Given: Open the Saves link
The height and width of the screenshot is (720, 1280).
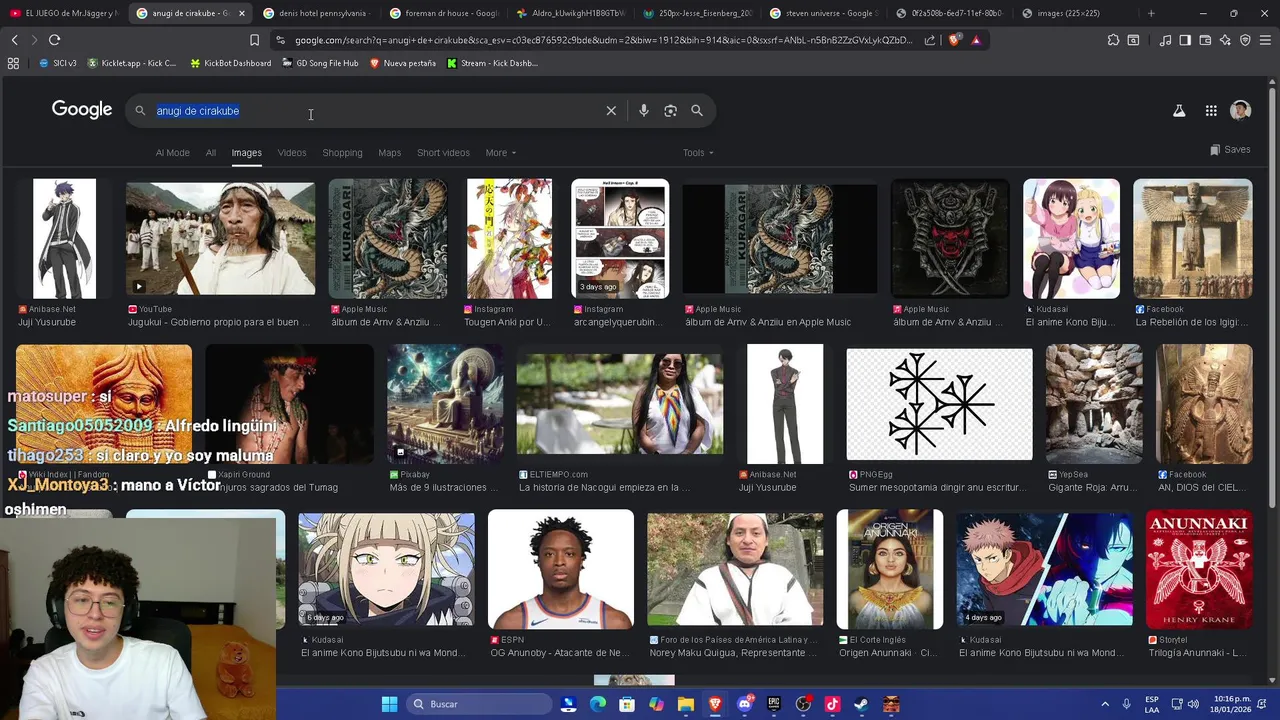Looking at the screenshot, I should [1230, 150].
